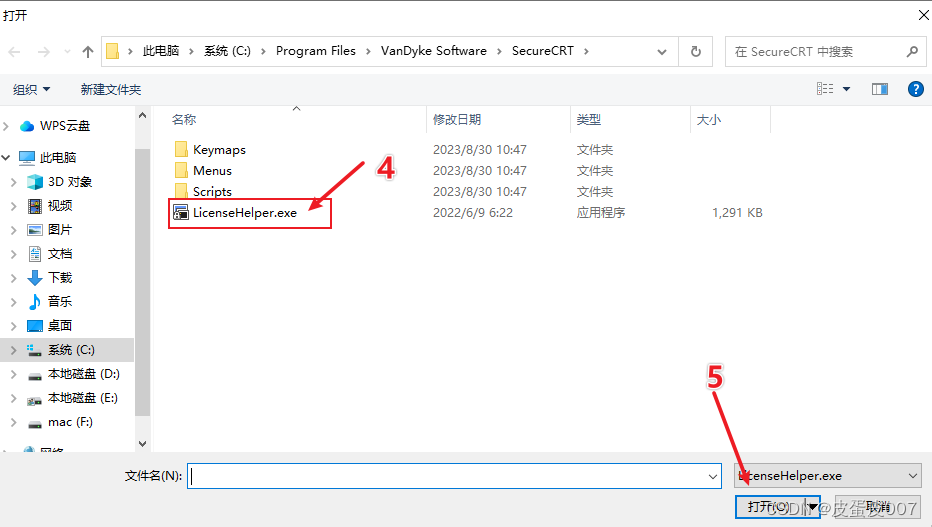
Task: Select the Menus folder
Action: [x=212, y=171]
